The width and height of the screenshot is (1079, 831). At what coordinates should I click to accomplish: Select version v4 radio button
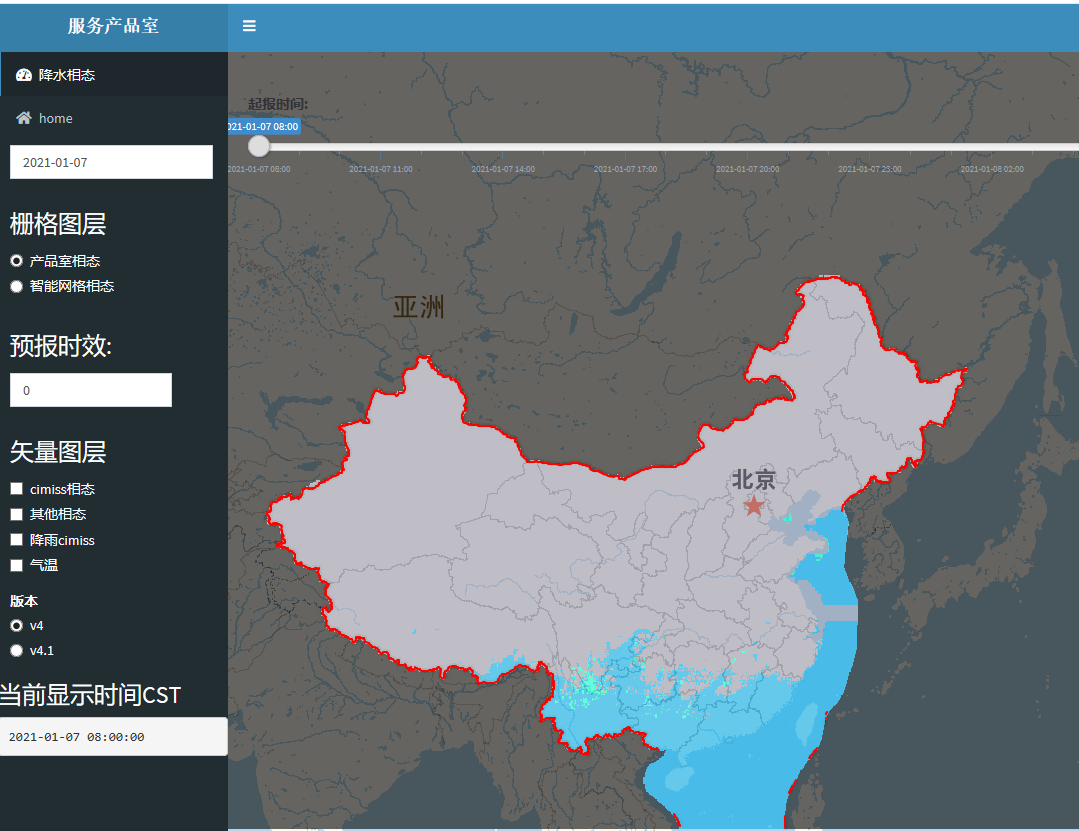coord(17,625)
